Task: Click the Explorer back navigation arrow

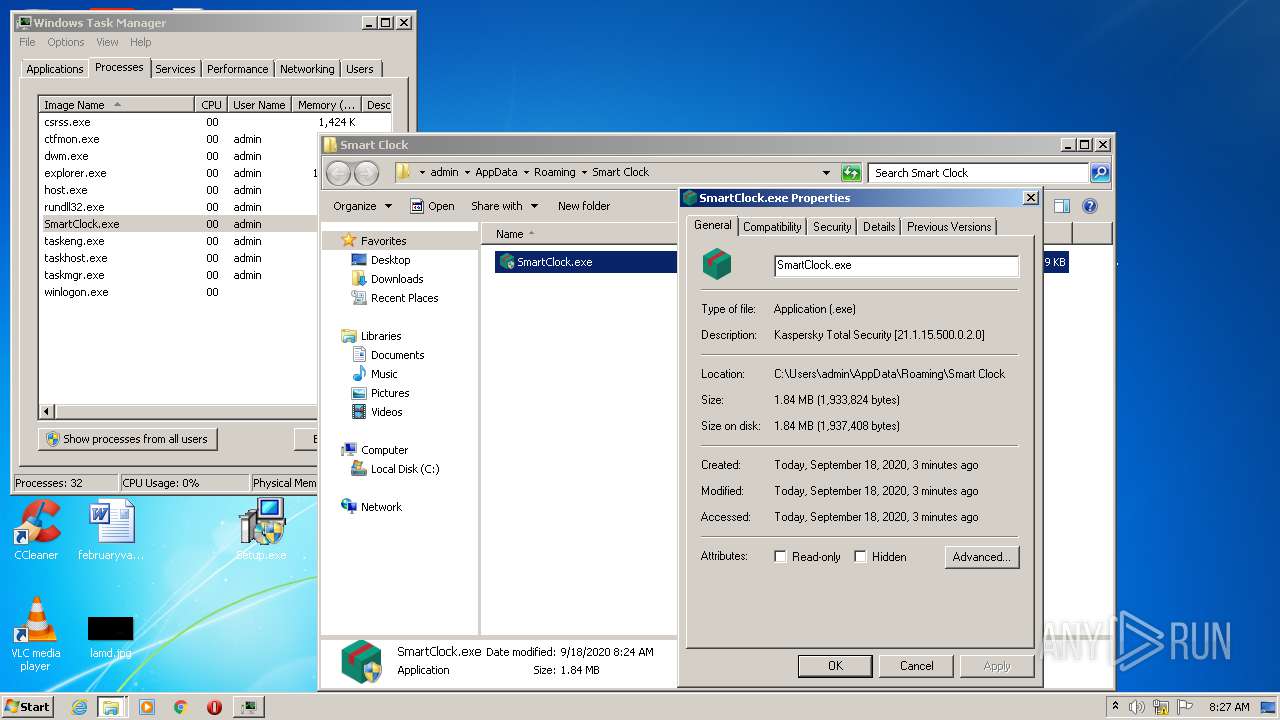Action: (x=338, y=173)
